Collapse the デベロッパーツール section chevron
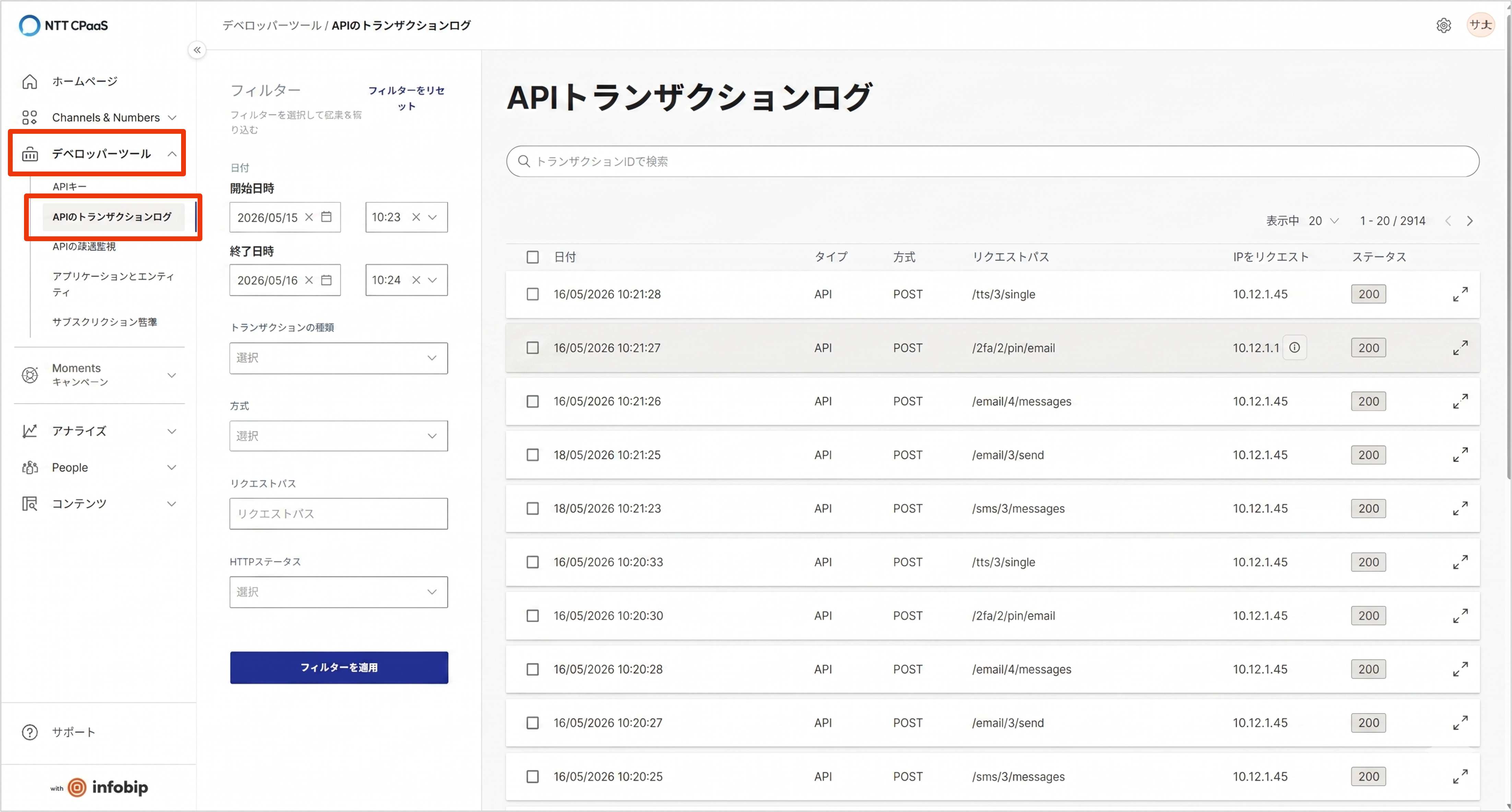This screenshot has height=812, width=1512. pos(172,154)
